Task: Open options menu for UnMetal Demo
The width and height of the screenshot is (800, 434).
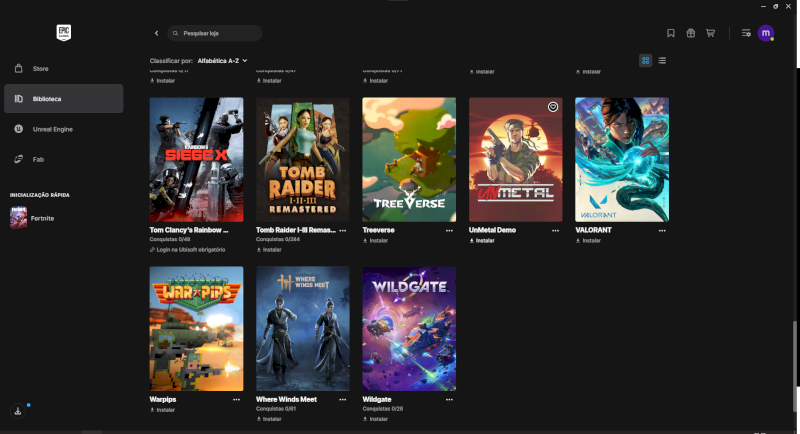Action: click(x=555, y=231)
